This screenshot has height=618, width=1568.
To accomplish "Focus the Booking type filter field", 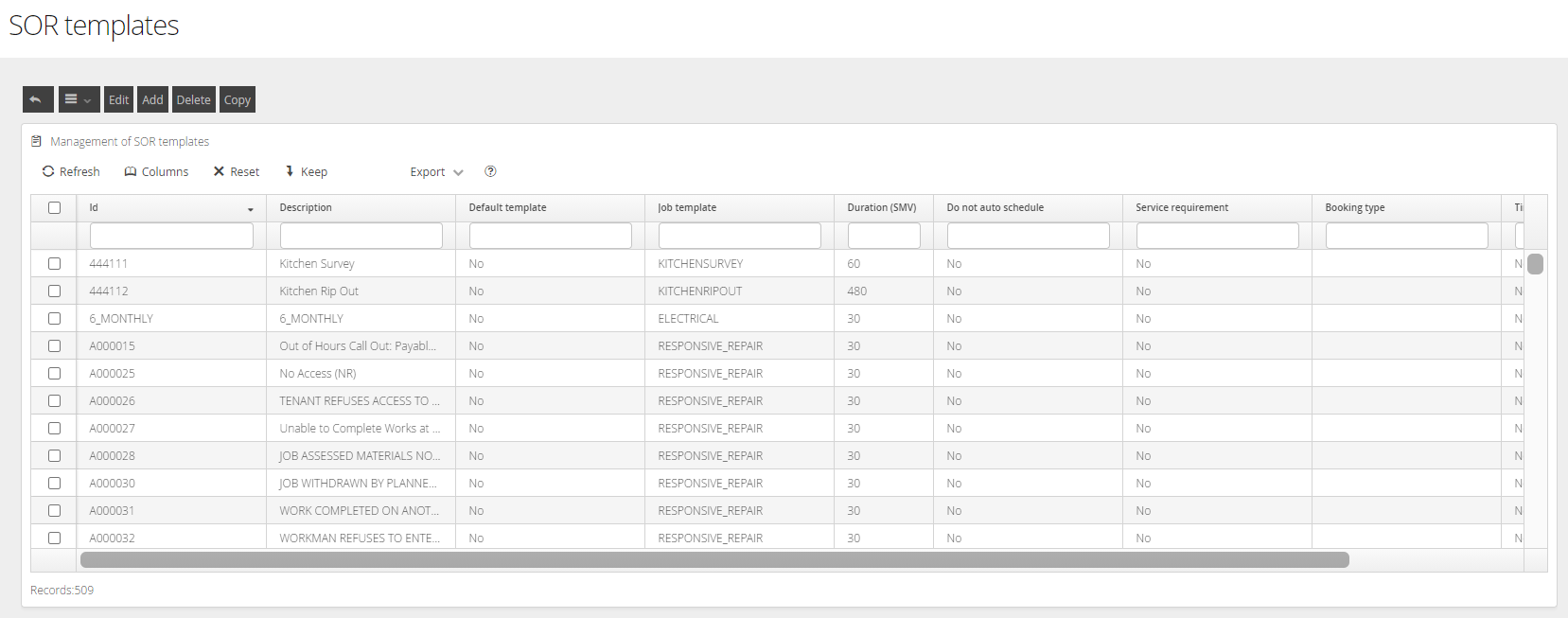I will click(1407, 236).
